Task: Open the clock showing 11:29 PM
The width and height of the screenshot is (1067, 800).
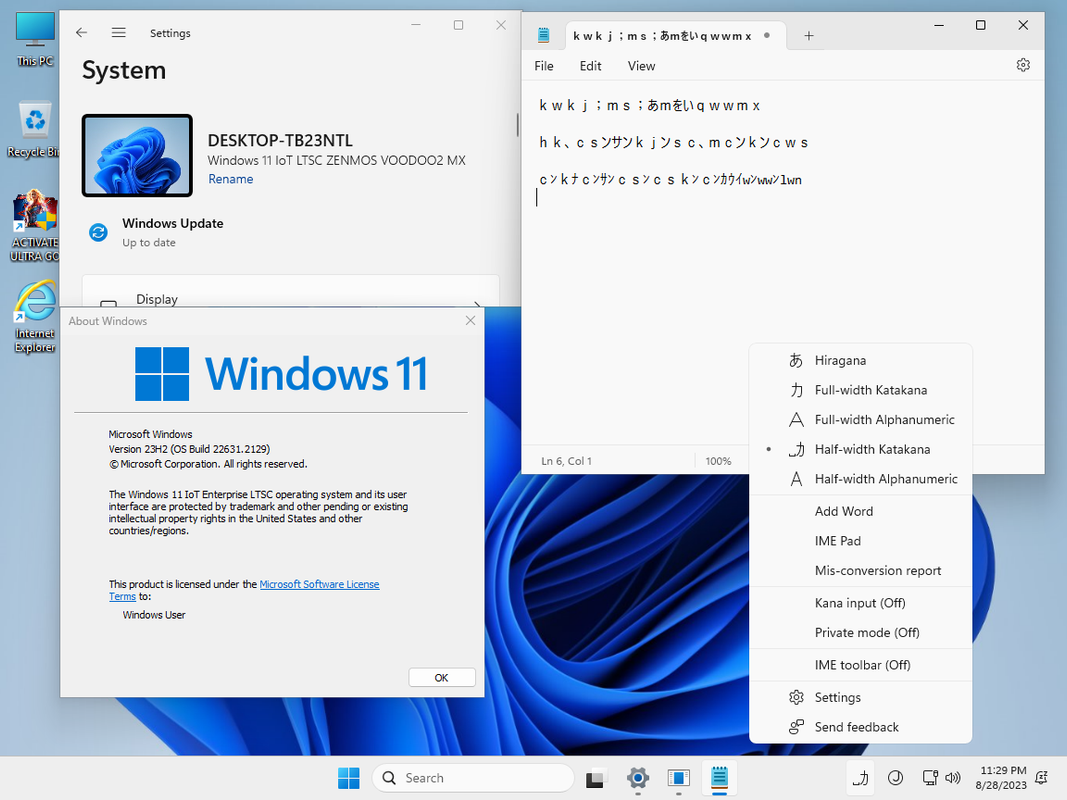Action: (1003, 778)
